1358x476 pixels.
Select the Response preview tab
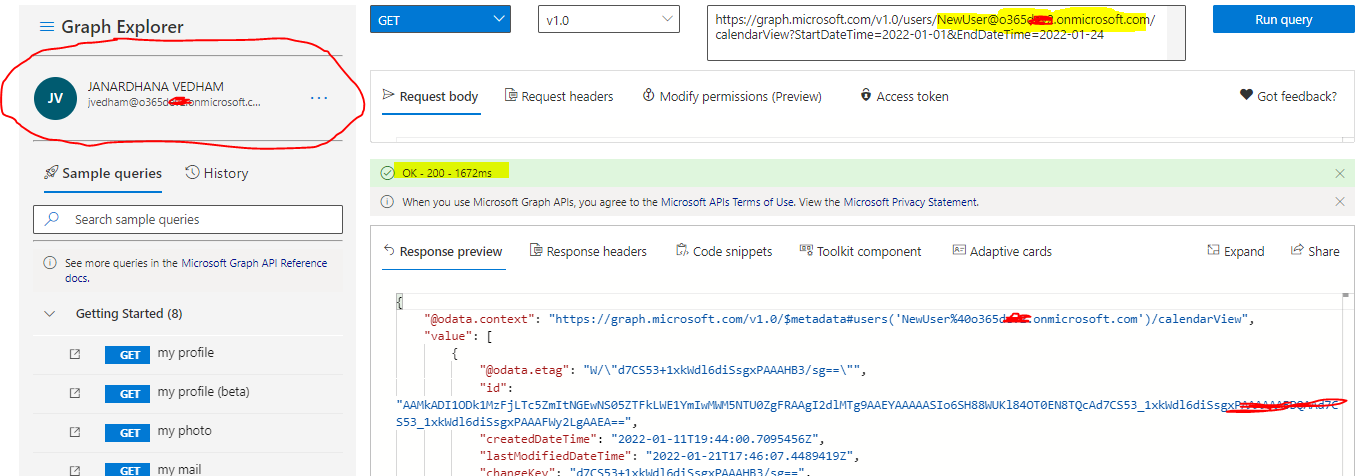tap(442, 251)
